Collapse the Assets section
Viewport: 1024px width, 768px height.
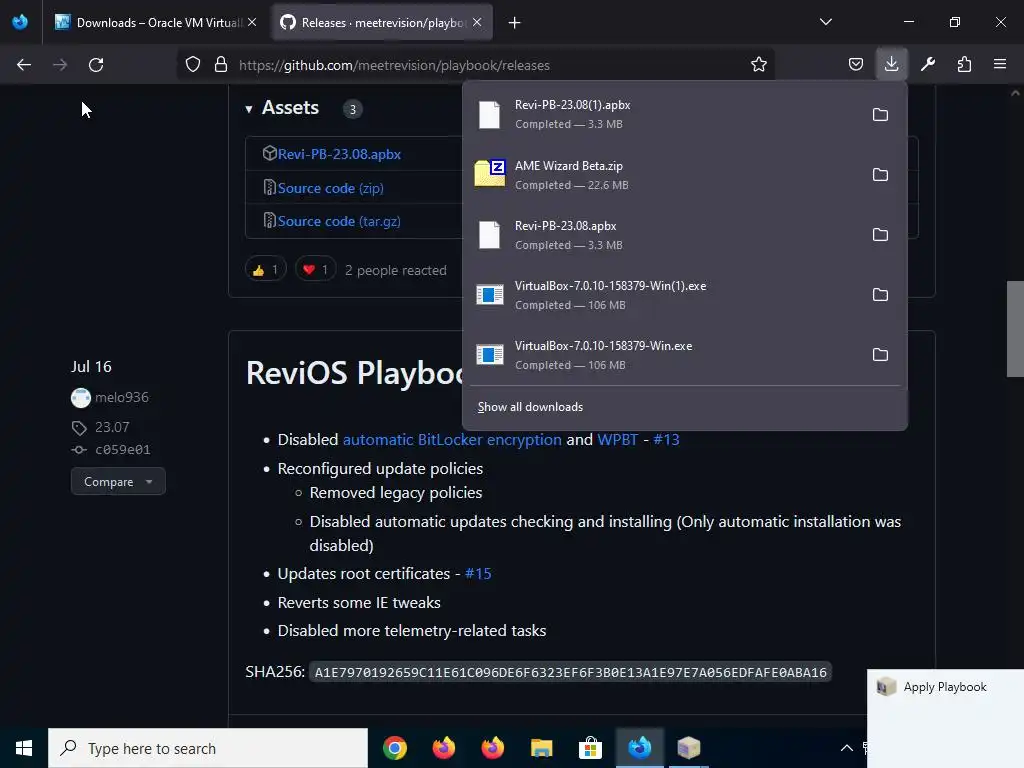249,108
